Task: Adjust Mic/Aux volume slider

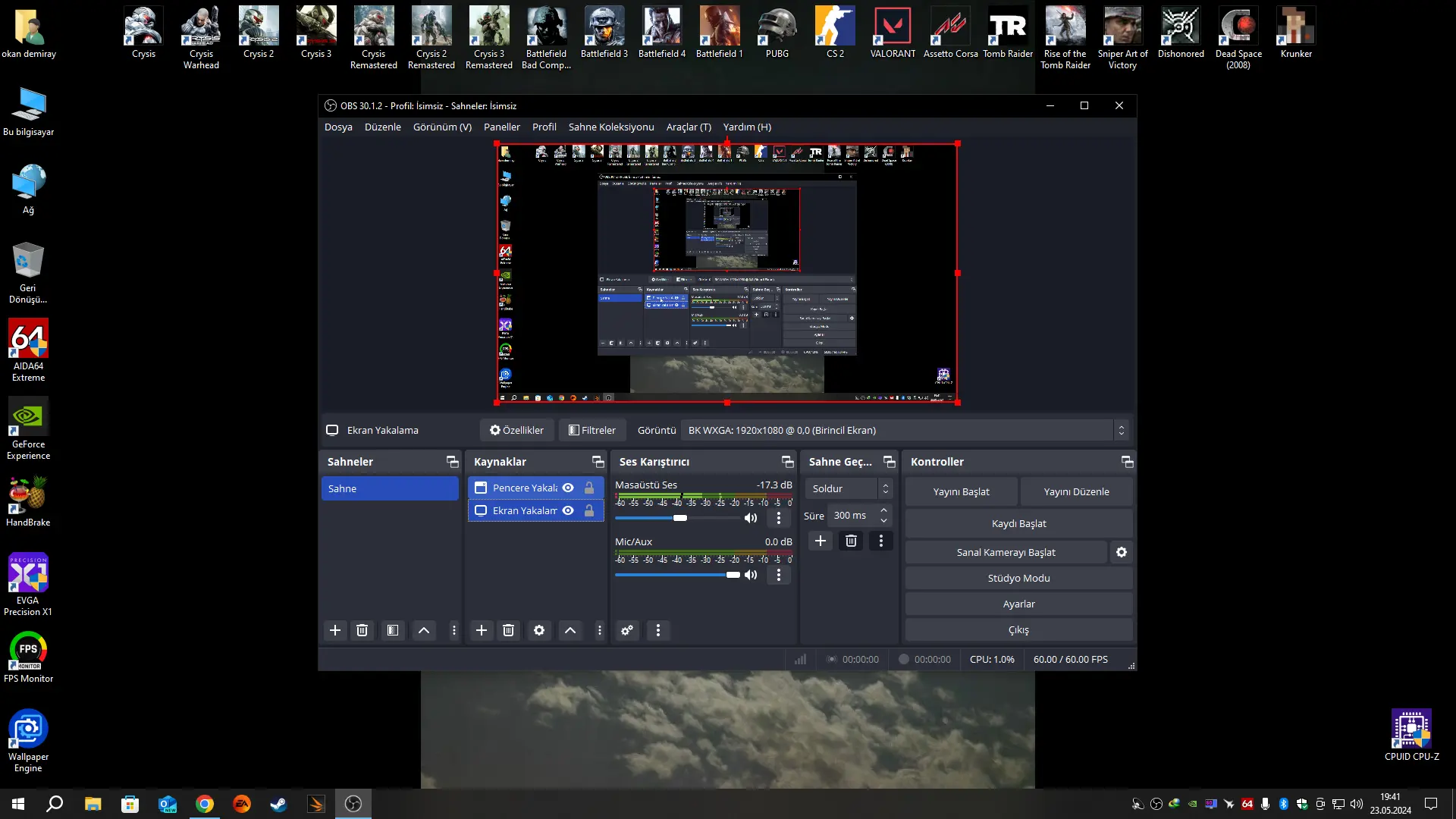Action: click(x=676, y=575)
